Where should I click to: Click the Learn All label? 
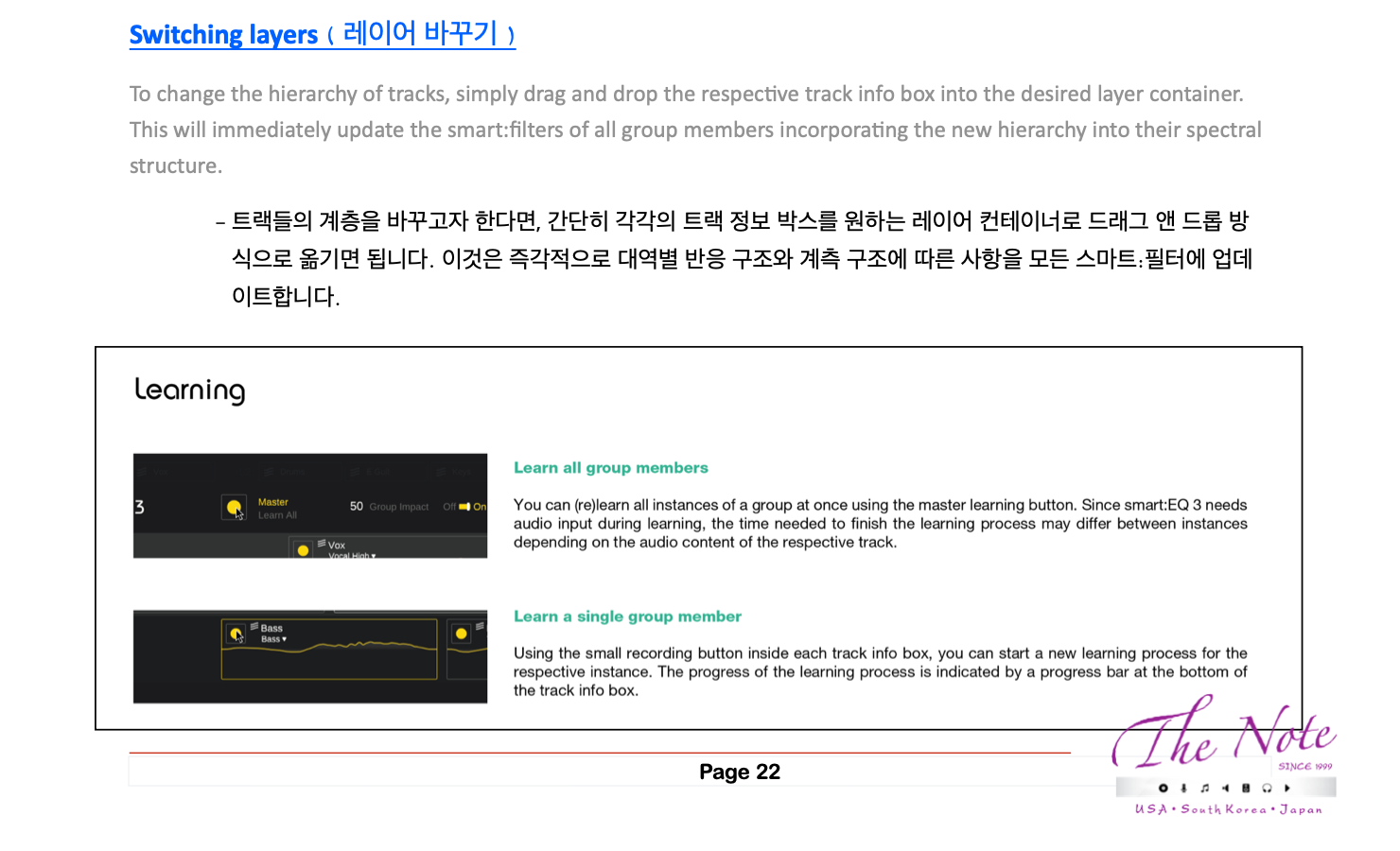(277, 515)
